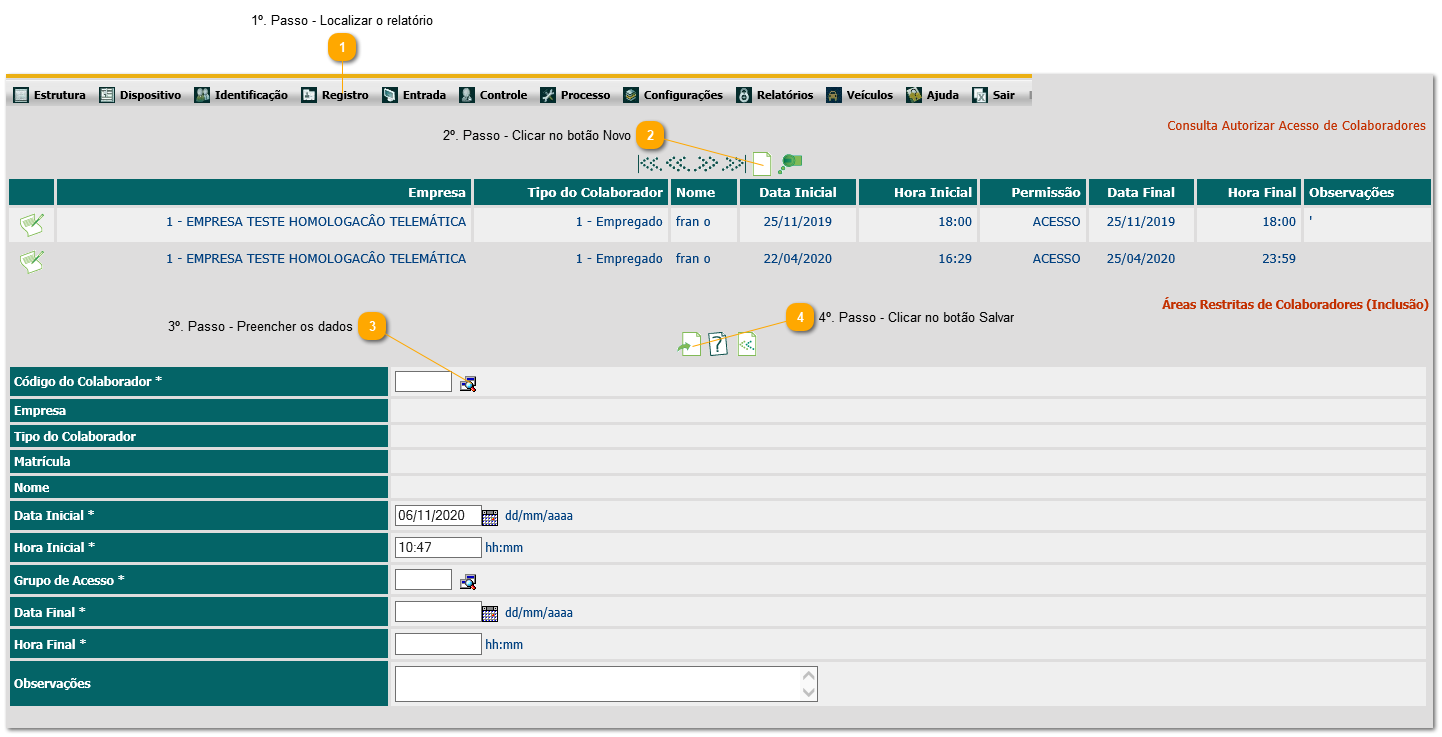Open the Dispositivo menu
Viewport: 1442px width, 737px height.
pyautogui.click(x=140, y=95)
